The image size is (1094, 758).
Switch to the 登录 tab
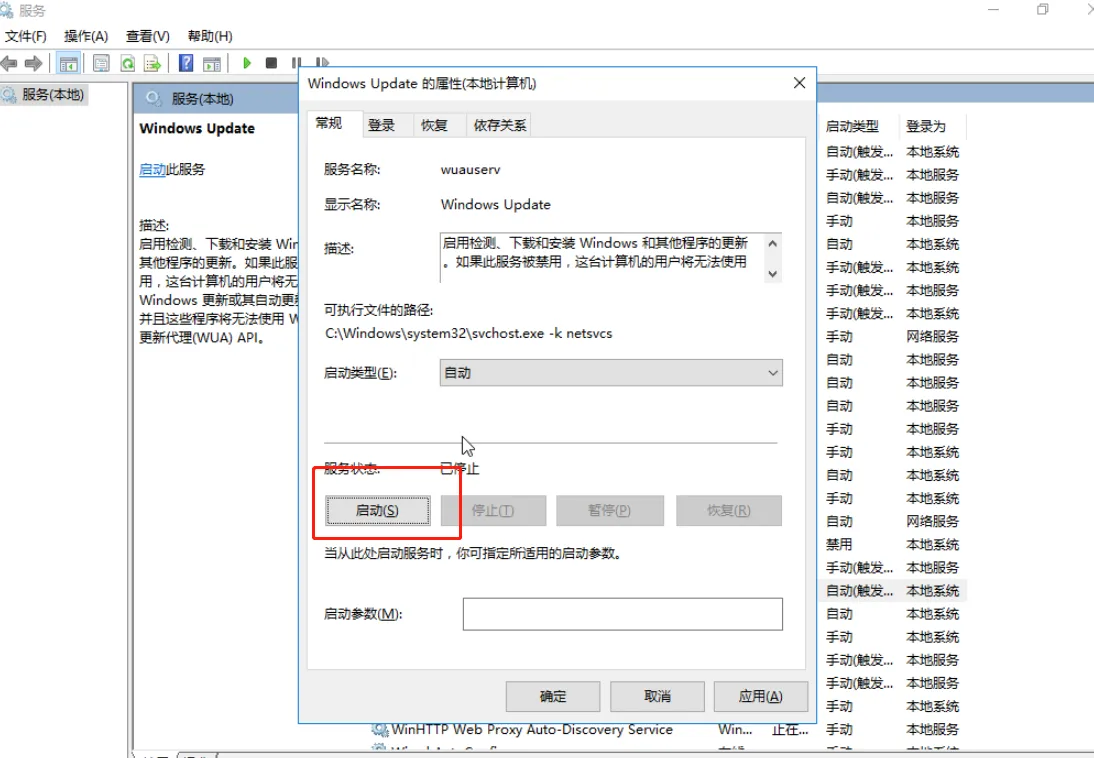point(383,124)
